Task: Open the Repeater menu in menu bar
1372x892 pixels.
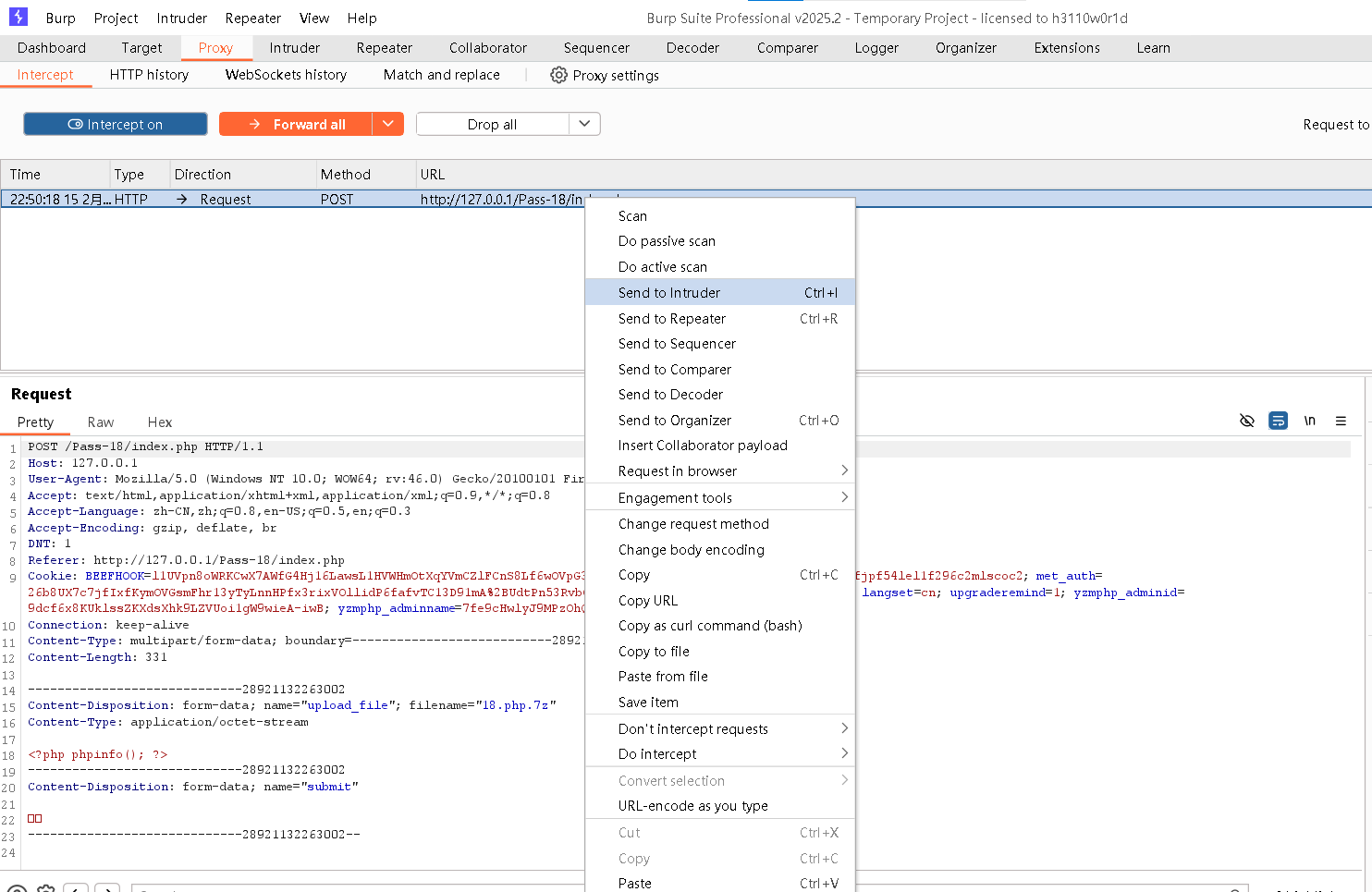Action: [x=252, y=18]
